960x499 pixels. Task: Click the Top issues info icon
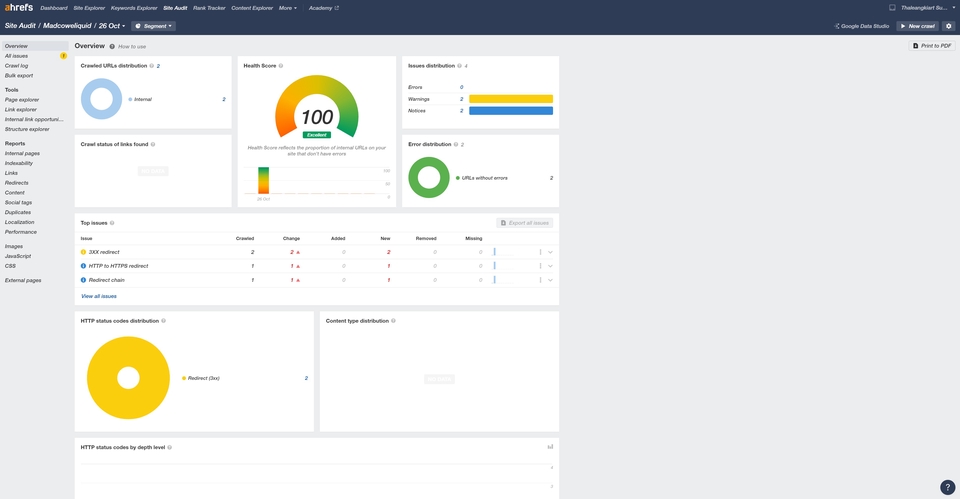tap(112, 223)
